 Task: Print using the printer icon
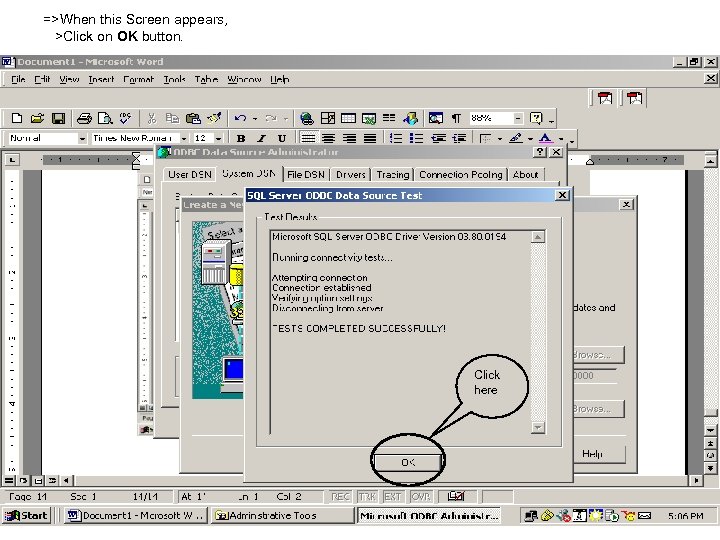pyautogui.click(x=84, y=118)
